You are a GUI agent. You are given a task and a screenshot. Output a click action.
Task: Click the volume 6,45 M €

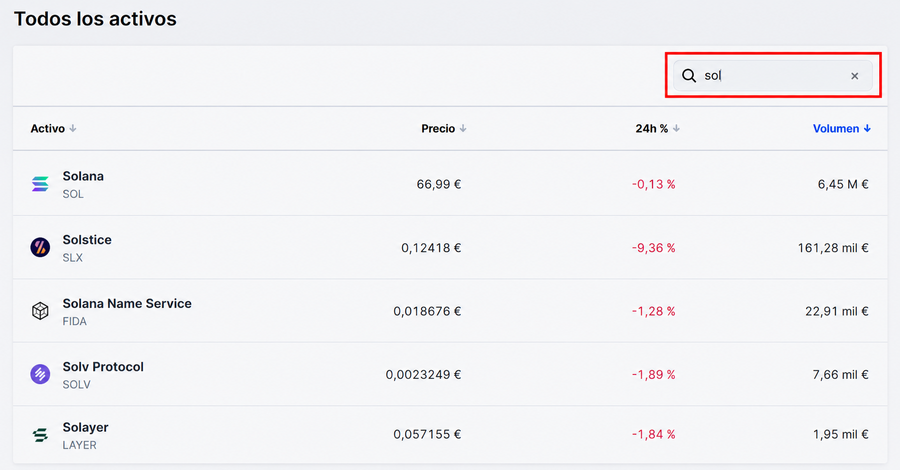click(843, 184)
